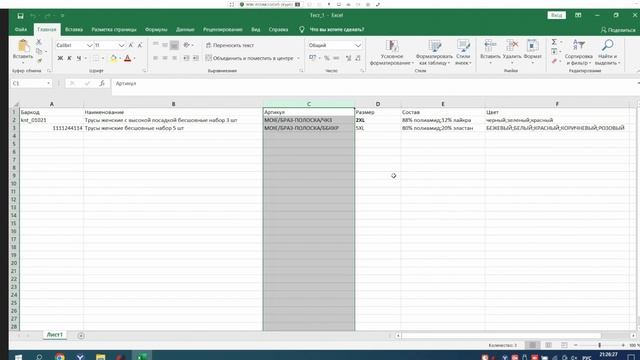
Task: Switch to Page Layout view icon
Action: point(548,345)
